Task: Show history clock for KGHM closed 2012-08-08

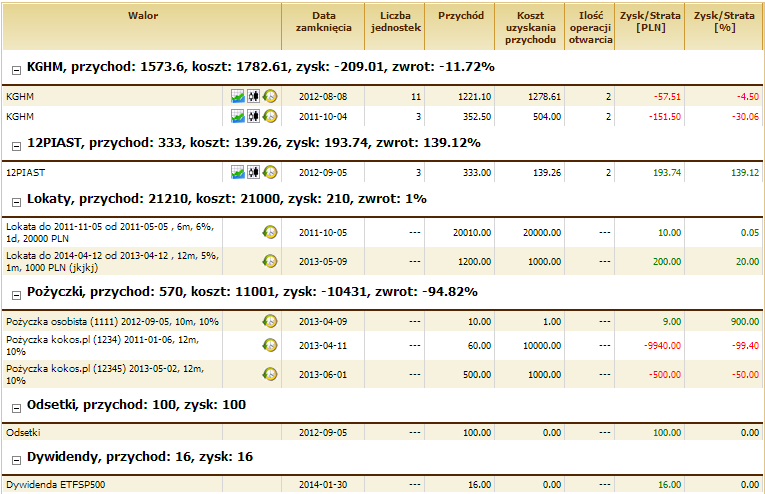Action: (270, 97)
